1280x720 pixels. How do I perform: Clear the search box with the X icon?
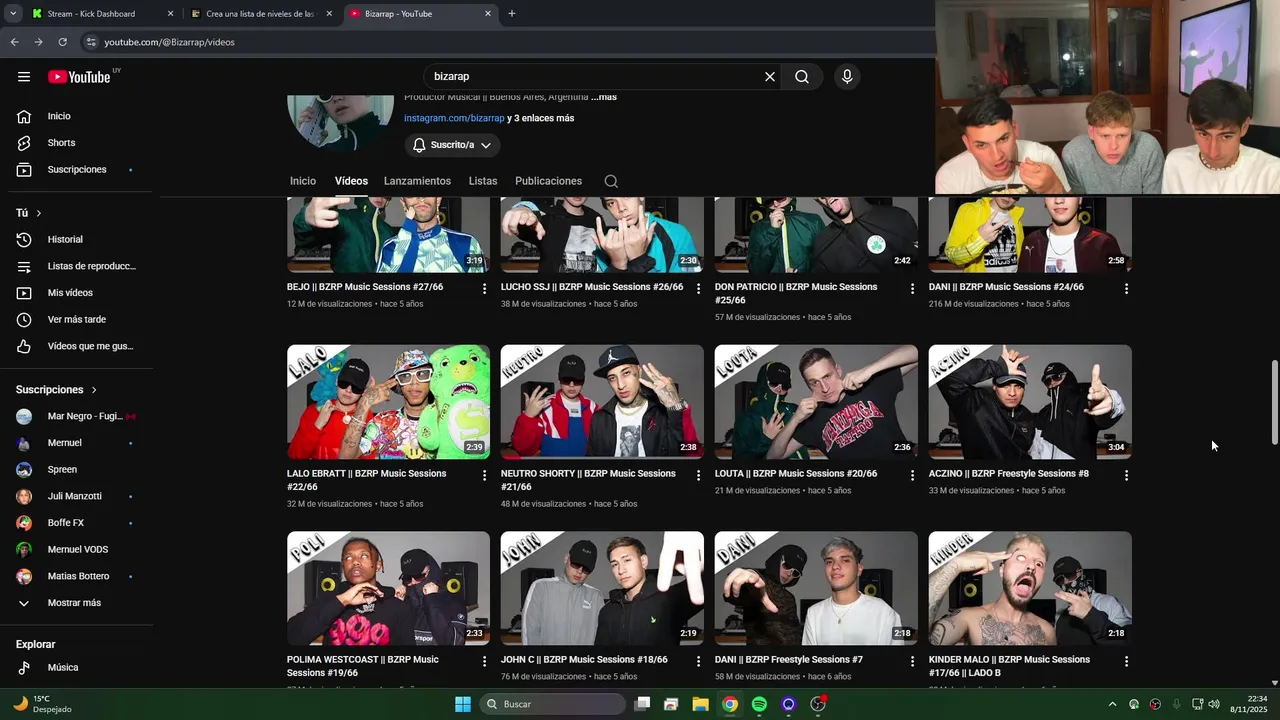pos(770,77)
